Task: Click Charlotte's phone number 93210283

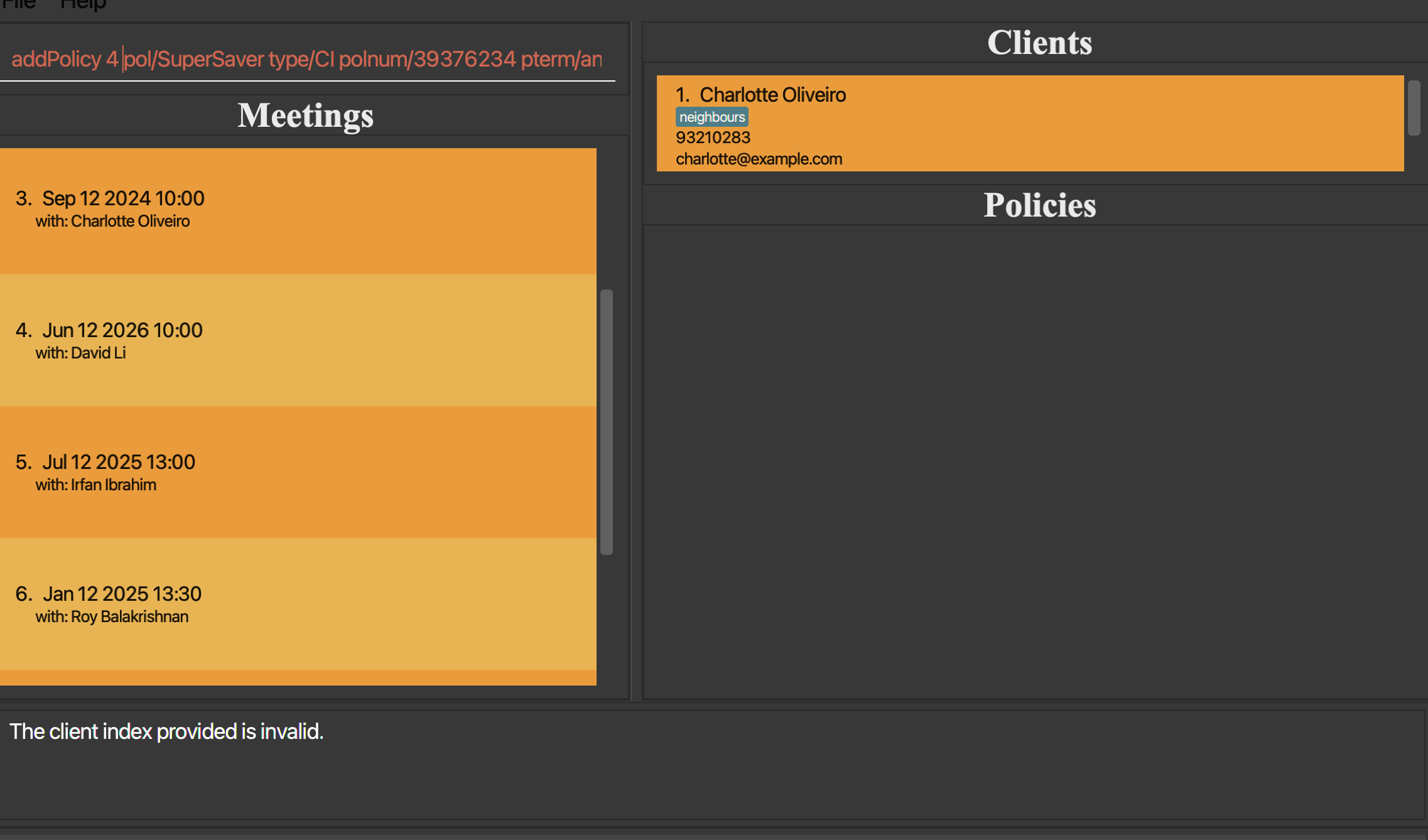Action: [x=713, y=137]
